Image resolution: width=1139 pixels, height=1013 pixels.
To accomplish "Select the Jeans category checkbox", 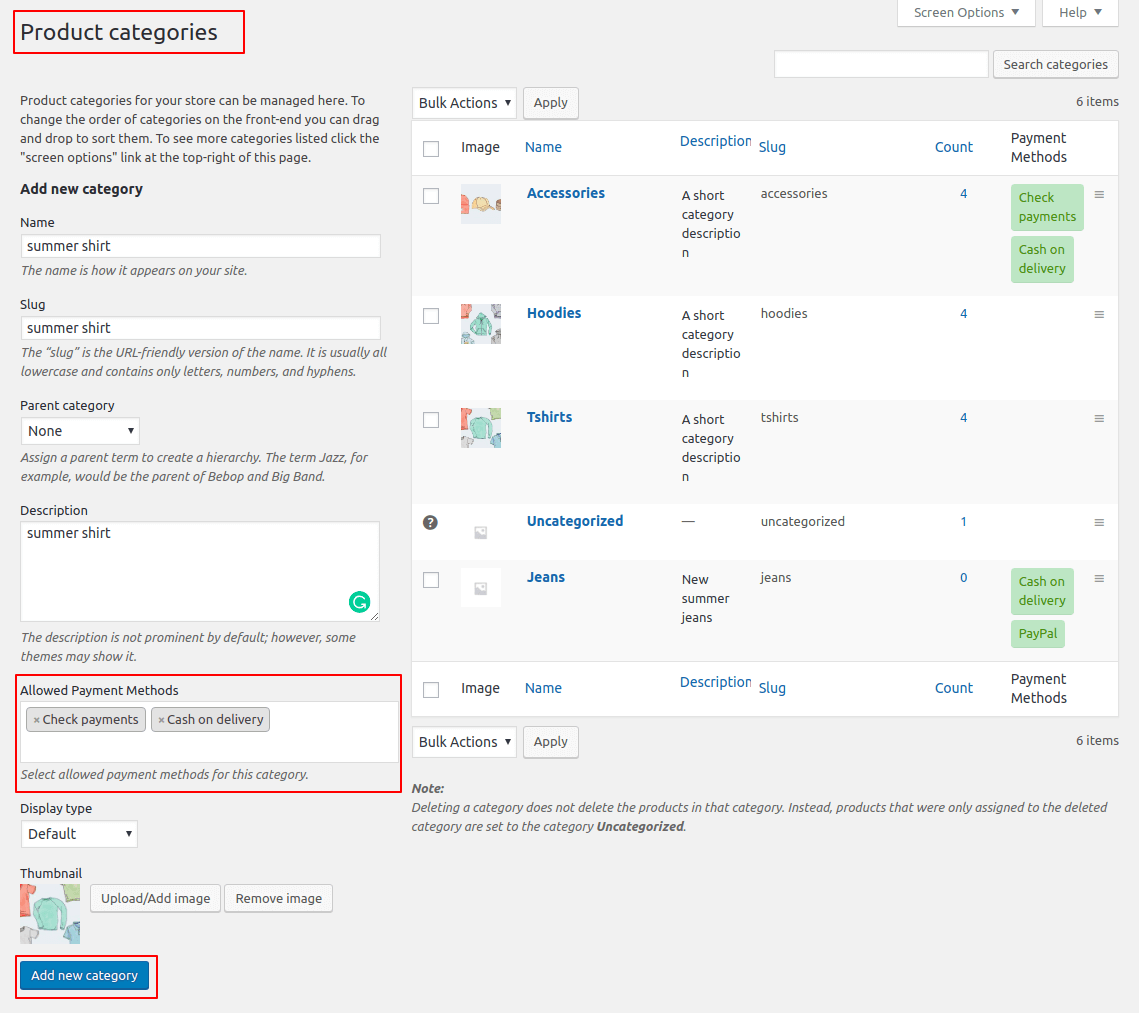I will pyautogui.click(x=431, y=580).
